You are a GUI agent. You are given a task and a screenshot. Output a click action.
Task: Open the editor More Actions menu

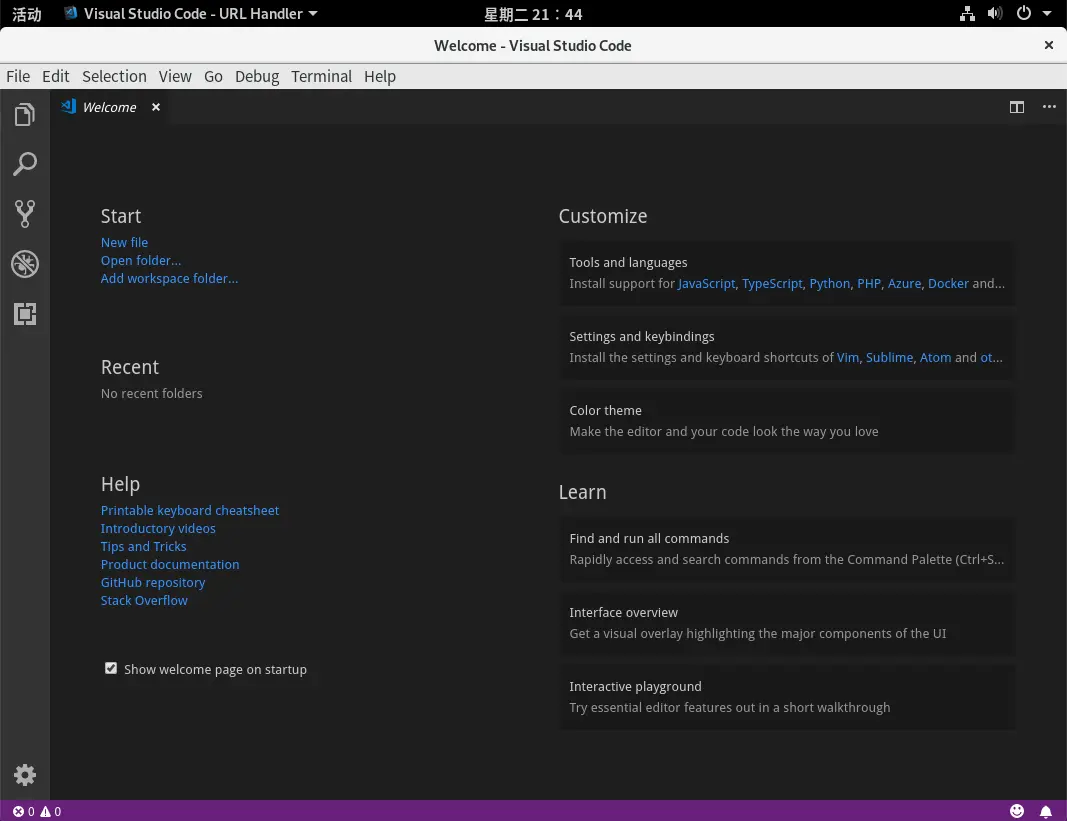(x=1048, y=107)
